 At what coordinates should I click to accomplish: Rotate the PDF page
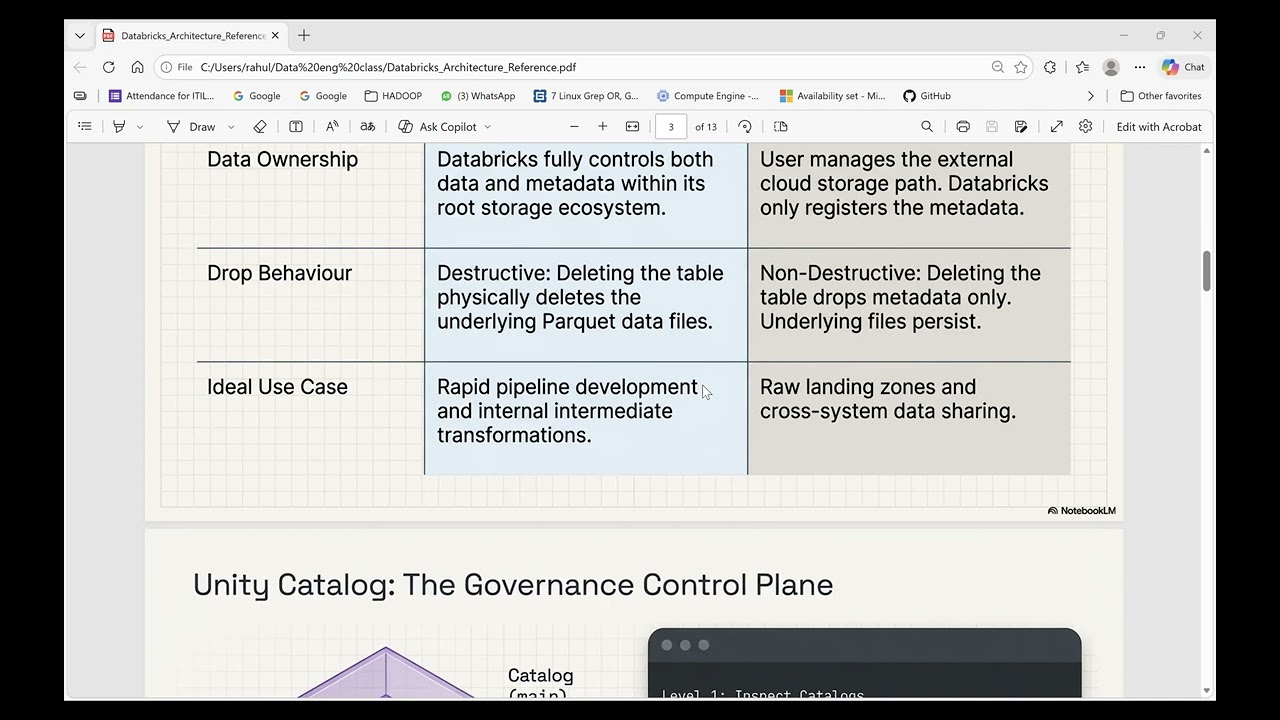point(745,127)
